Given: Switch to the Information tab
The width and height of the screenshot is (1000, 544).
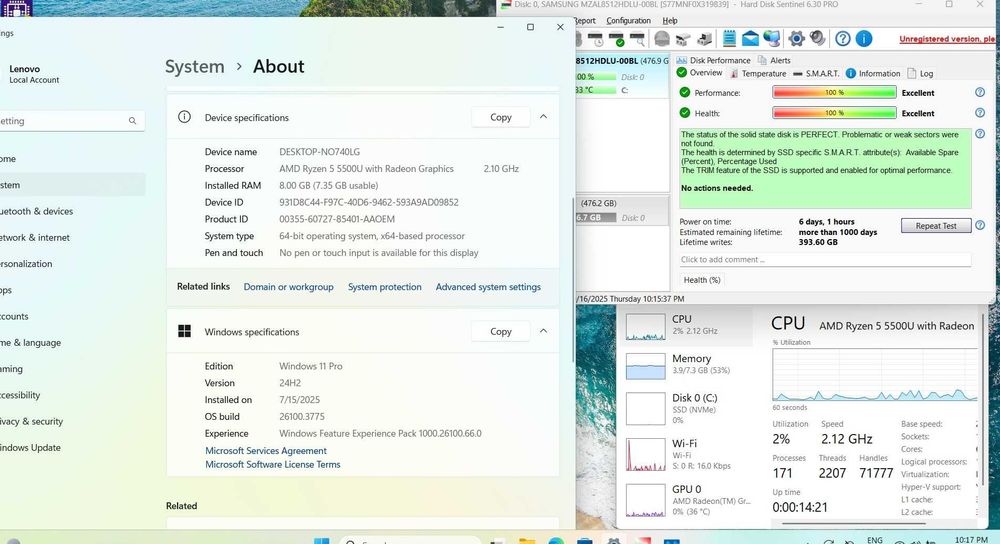Looking at the screenshot, I should [873, 73].
